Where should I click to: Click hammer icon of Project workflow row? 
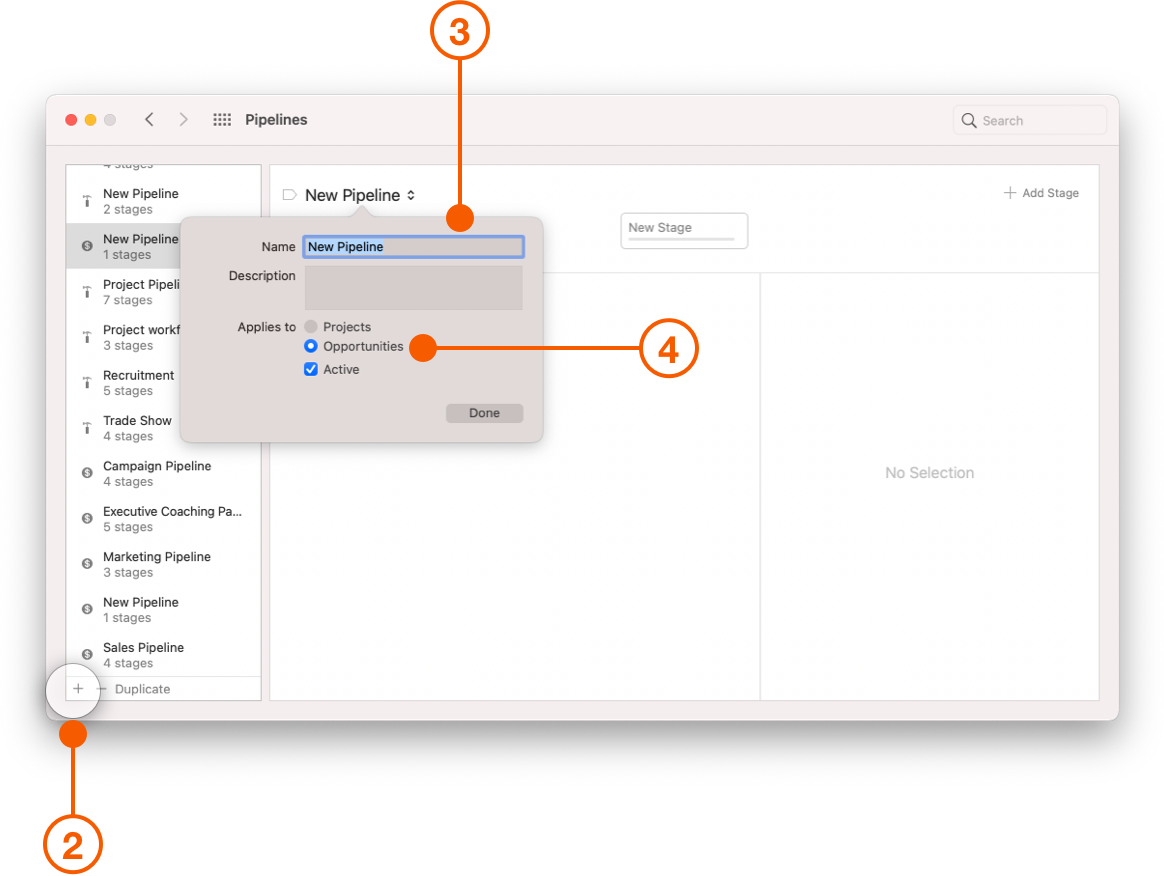pyautogui.click(x=87, y=338)
